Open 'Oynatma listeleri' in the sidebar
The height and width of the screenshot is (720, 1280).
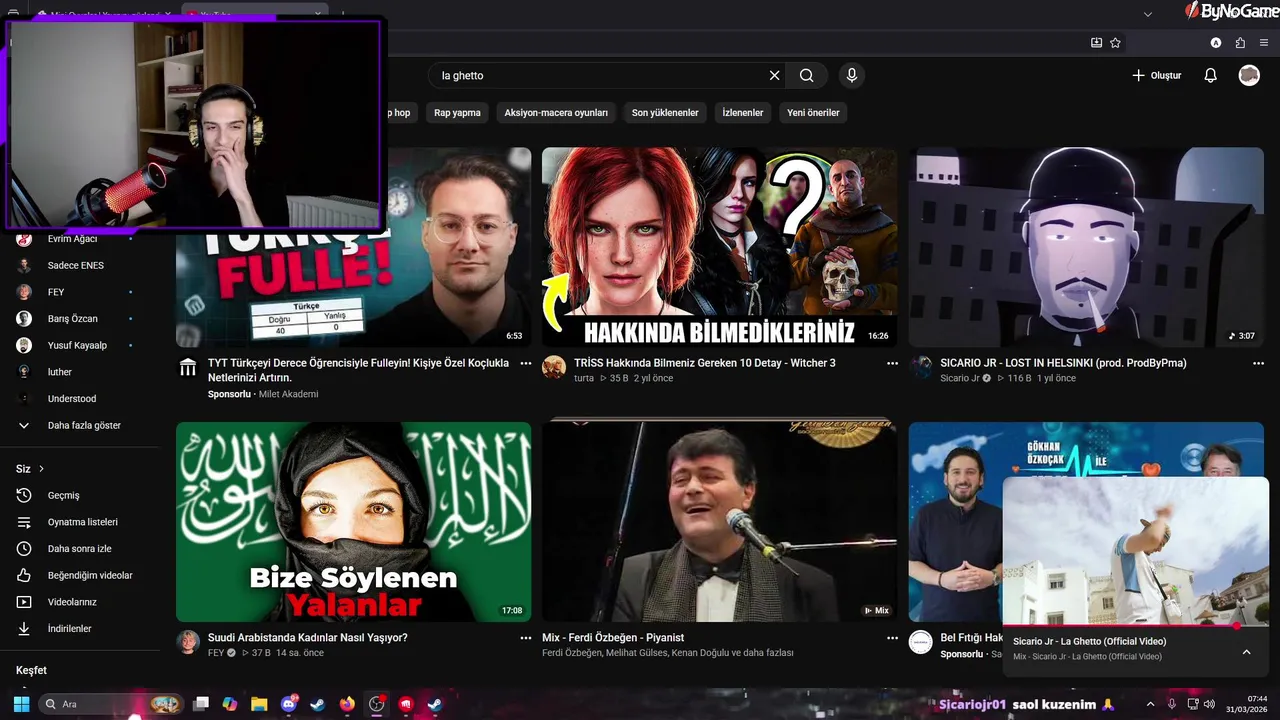80,522
